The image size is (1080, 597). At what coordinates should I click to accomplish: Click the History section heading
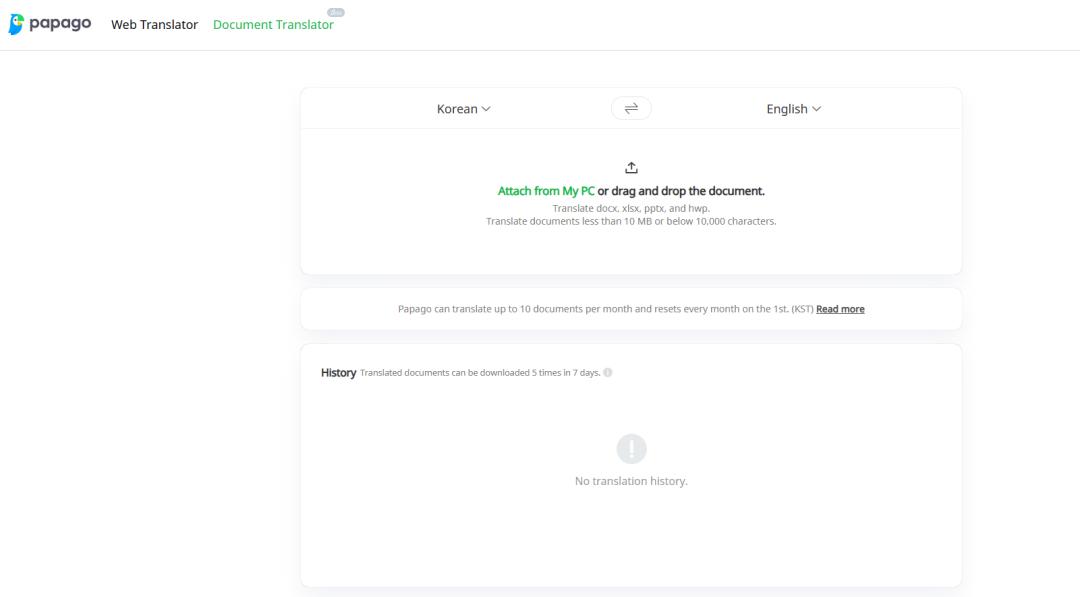point(338,373)
